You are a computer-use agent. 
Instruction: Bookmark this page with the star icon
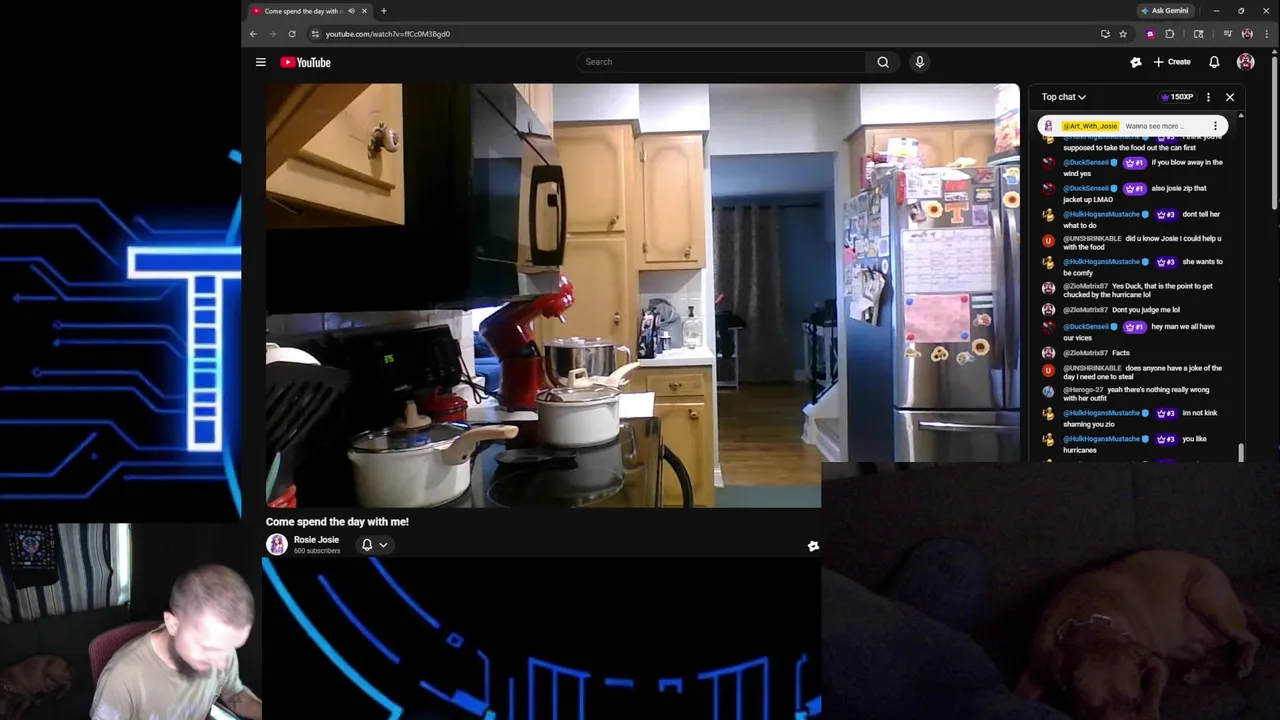(x=1123, y=34)
